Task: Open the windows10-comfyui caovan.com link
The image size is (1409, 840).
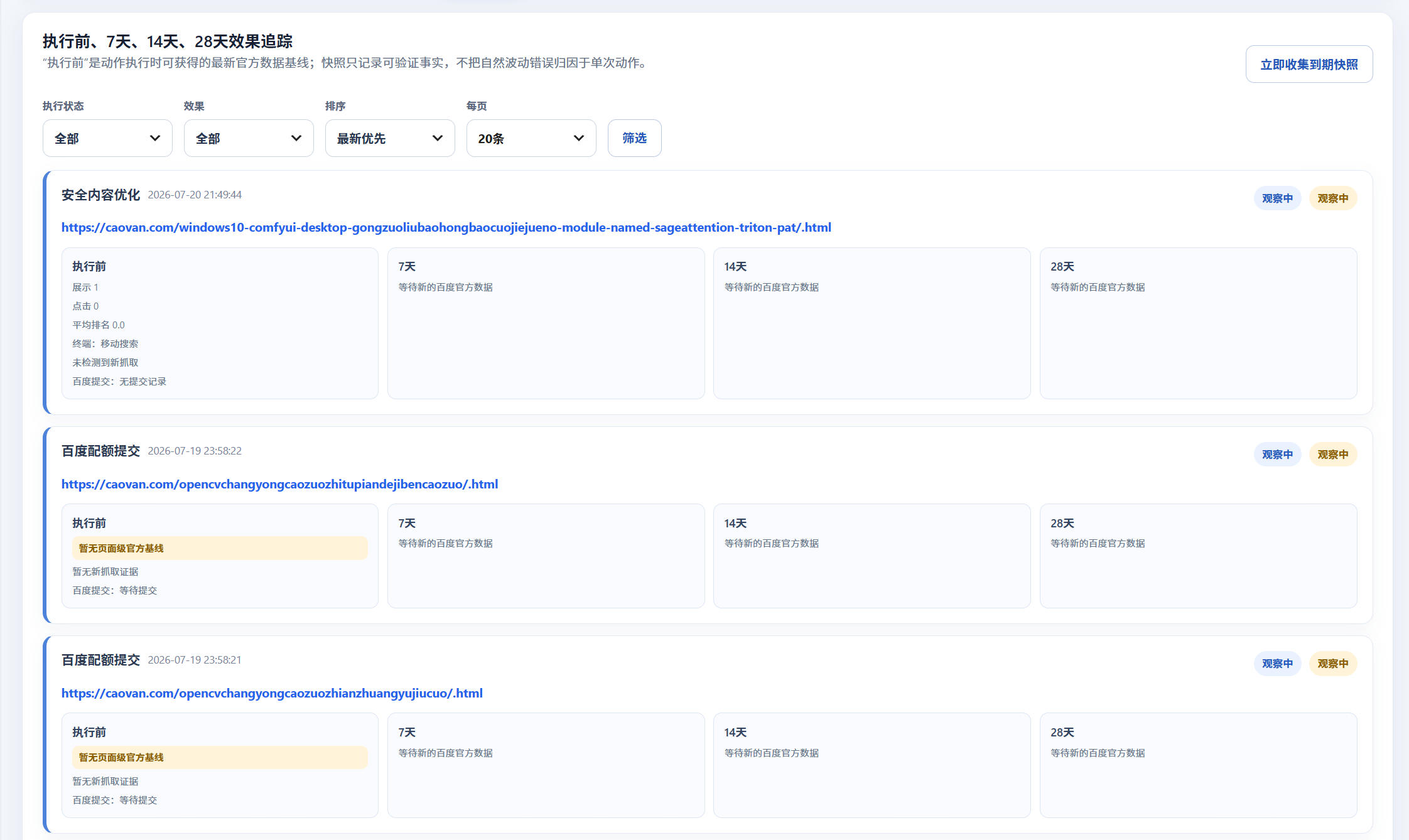Action: tap(446, 227)
